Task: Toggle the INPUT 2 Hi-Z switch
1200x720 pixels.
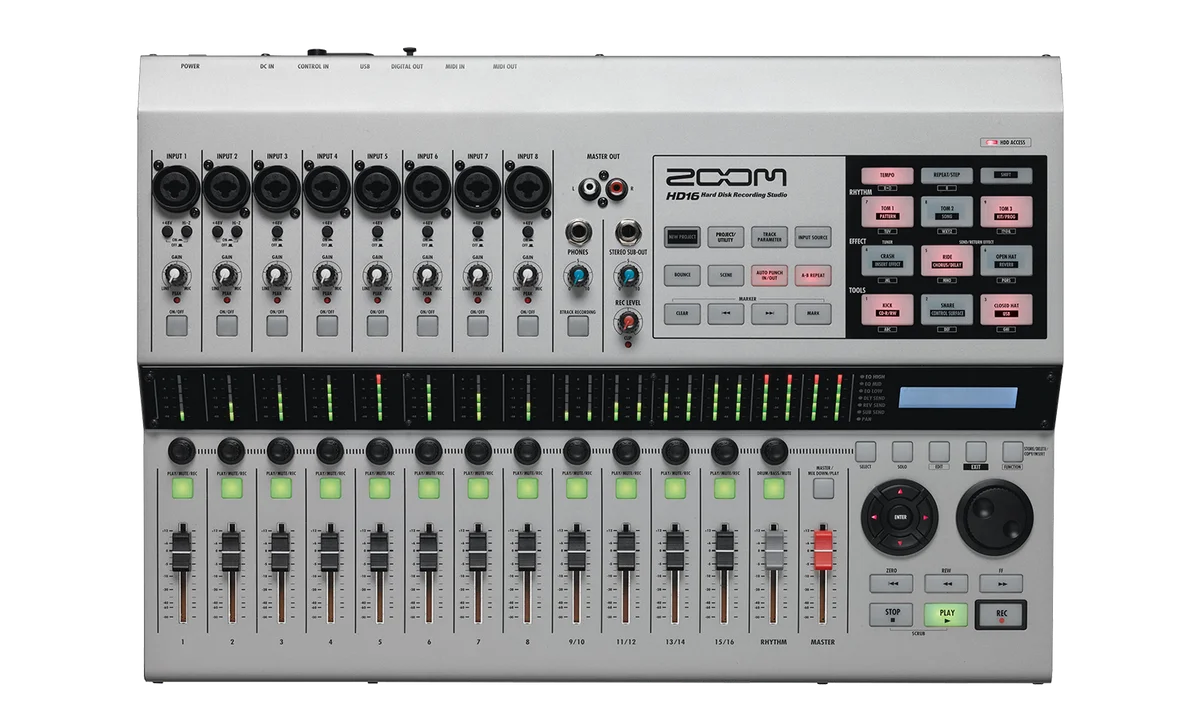Action: [236, 232]
